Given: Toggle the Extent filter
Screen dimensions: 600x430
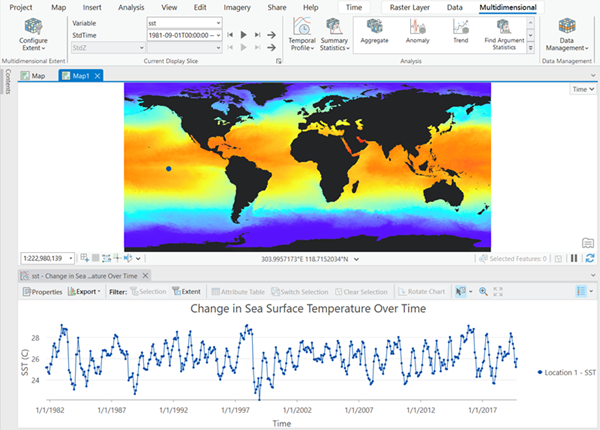Looking at the screenshot, I should [x=186, y=291].
